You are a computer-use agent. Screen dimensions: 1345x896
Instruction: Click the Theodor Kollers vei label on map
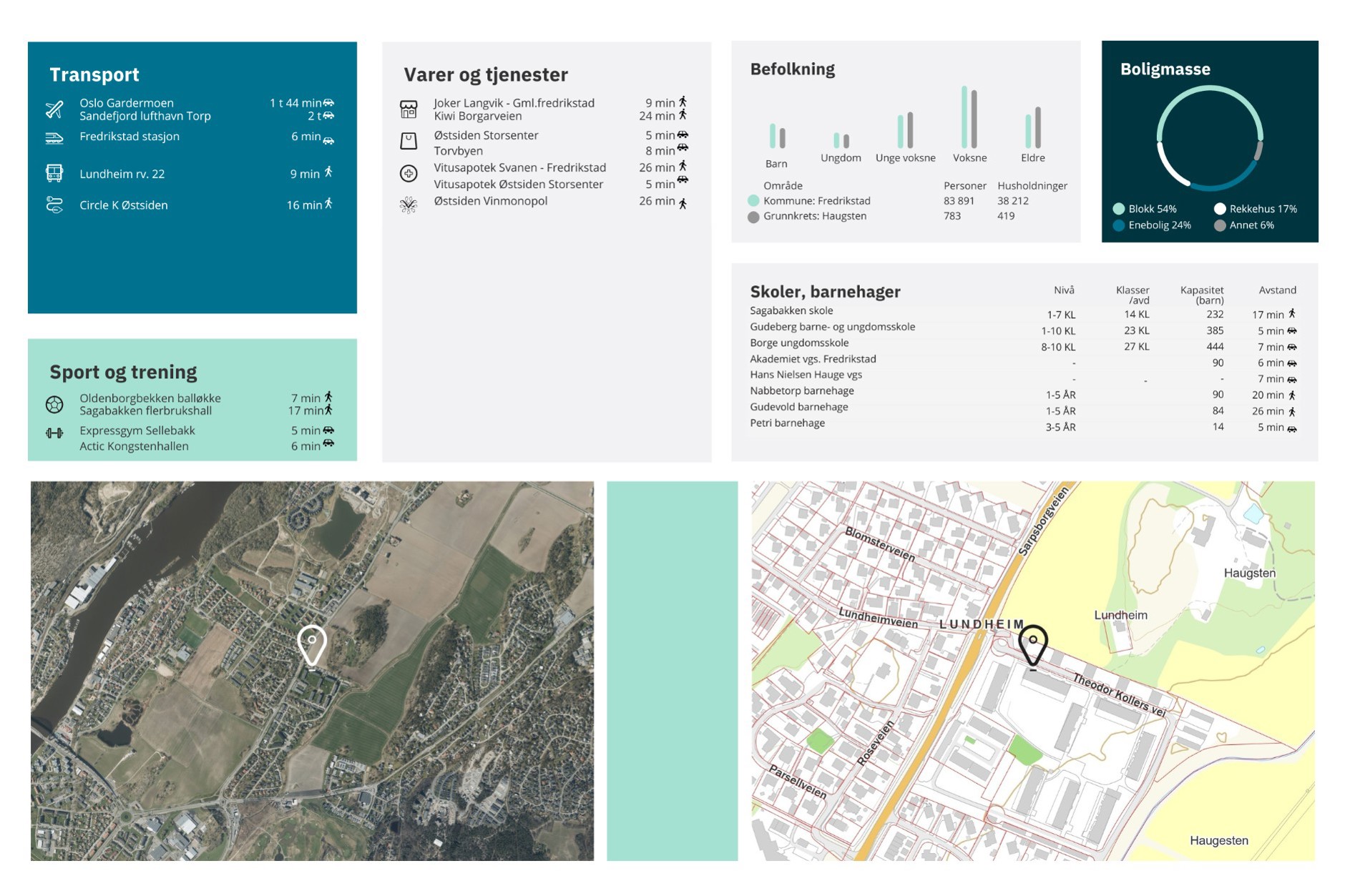(1120, 696)
